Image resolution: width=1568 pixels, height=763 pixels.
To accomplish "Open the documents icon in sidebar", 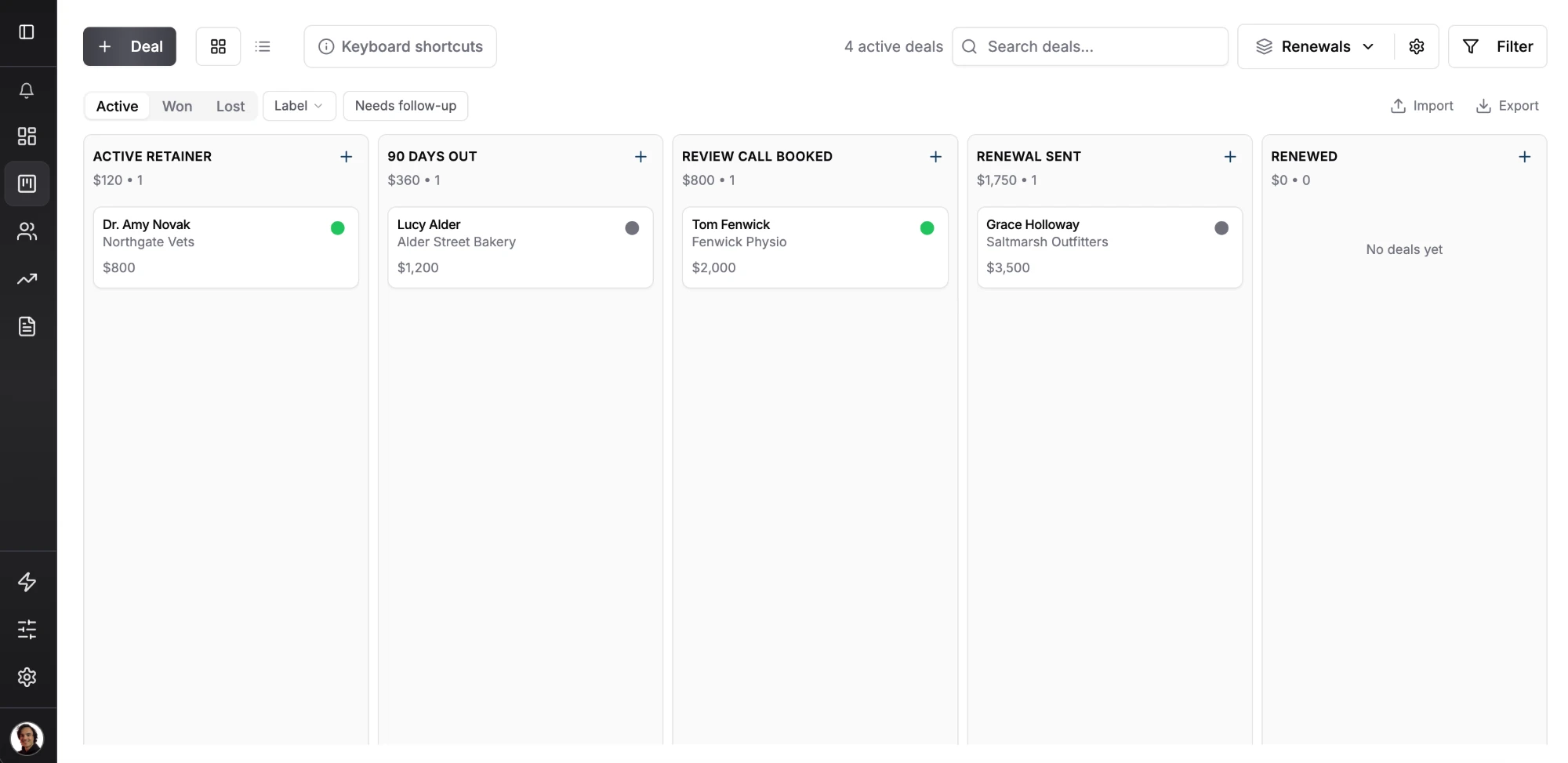I will 27,326.
